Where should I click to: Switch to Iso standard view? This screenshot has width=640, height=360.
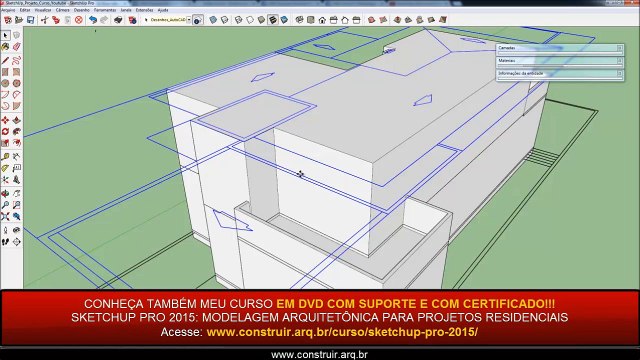coord(299,20)
